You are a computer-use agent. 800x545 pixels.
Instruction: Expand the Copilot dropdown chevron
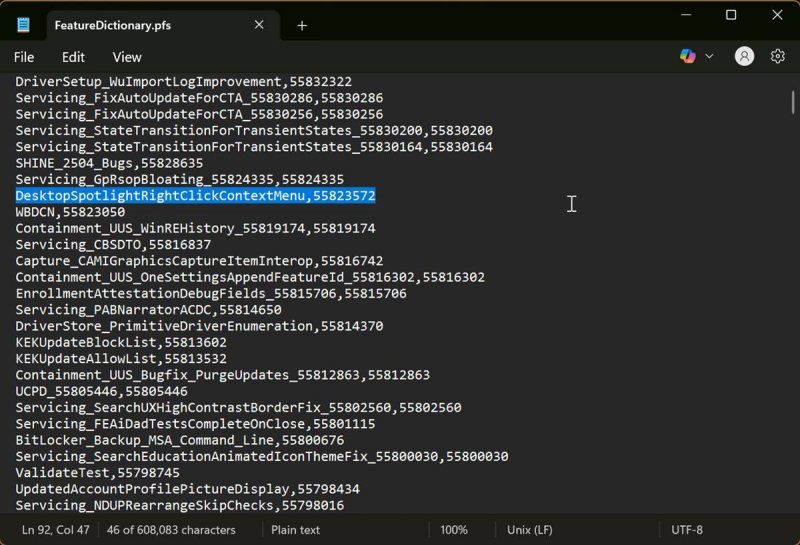(x=709, y=56)
